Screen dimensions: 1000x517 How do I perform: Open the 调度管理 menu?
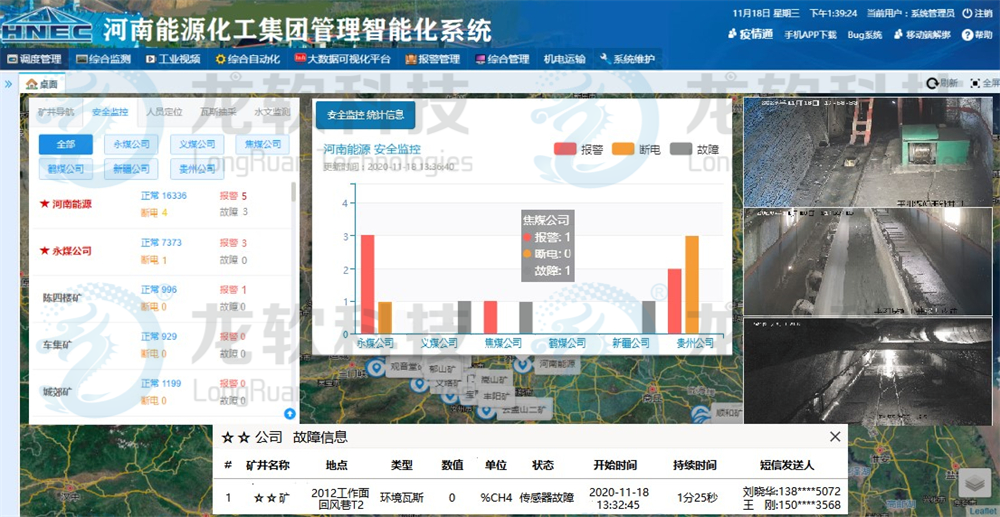tap(35, 59)
